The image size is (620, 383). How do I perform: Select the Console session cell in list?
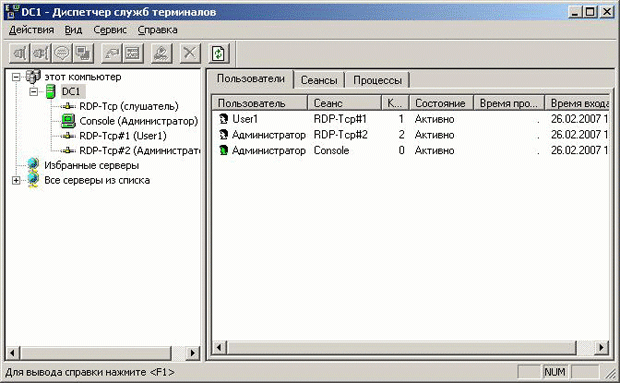click(331, 151)
